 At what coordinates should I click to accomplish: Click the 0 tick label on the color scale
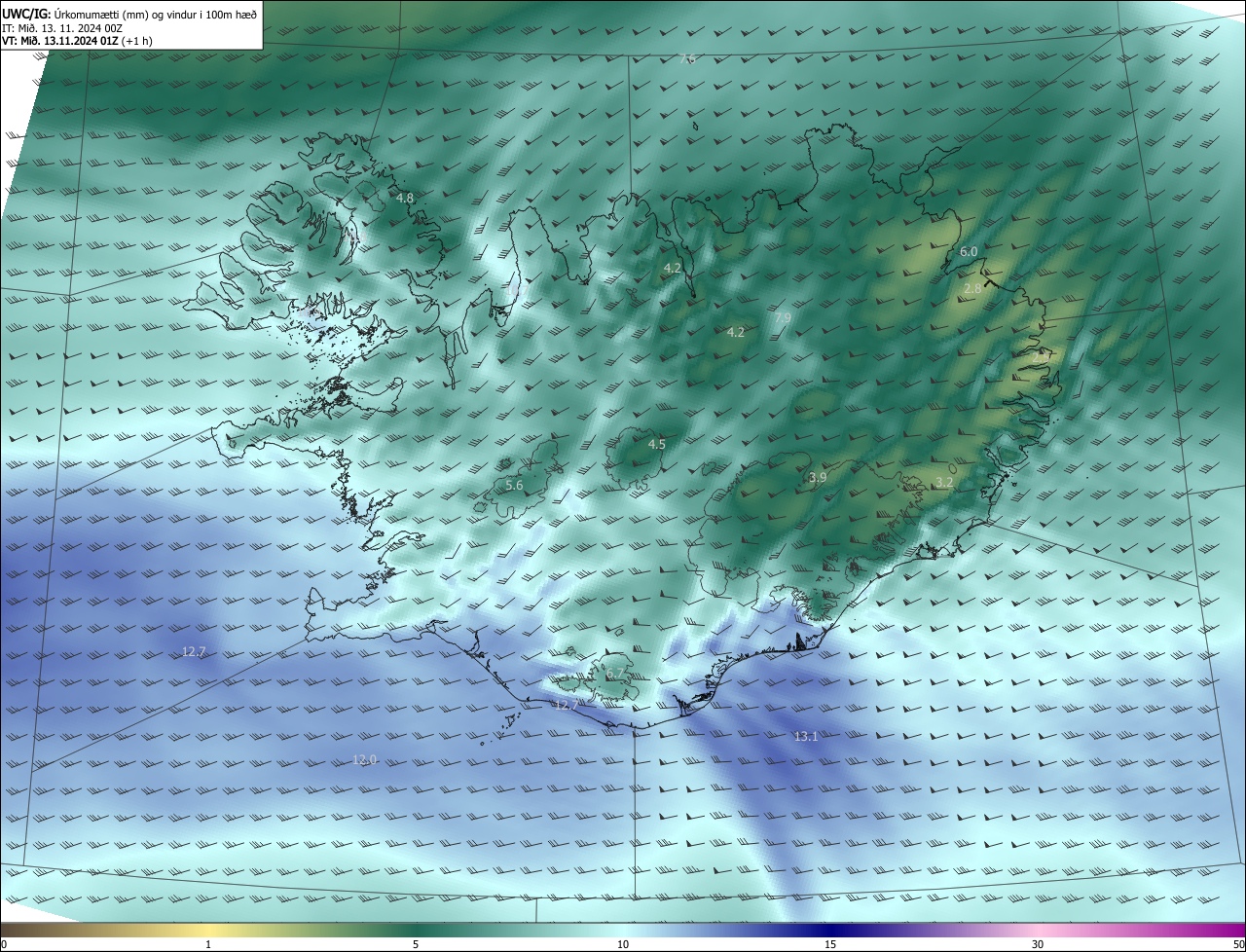[x=4, y=944]
